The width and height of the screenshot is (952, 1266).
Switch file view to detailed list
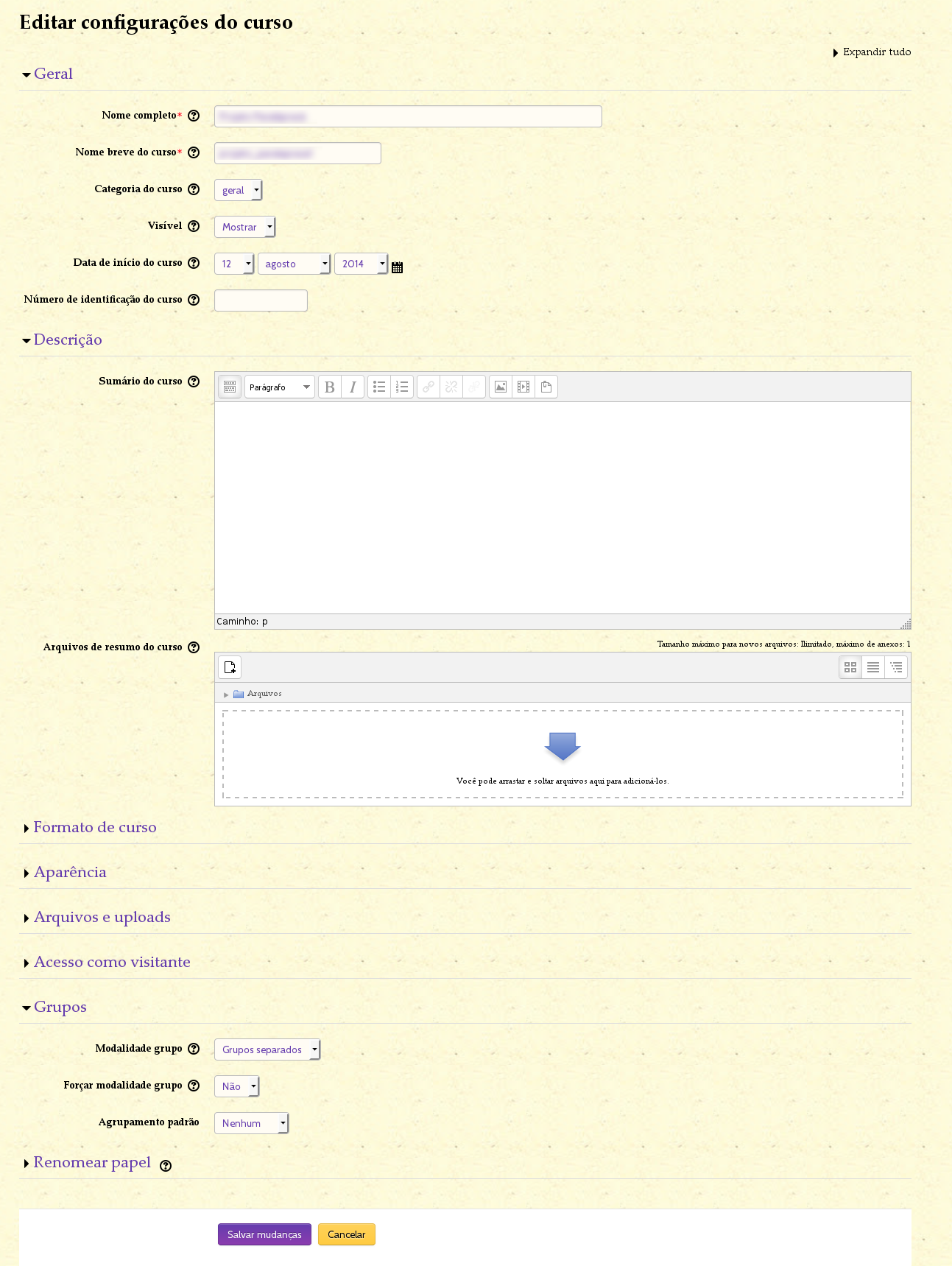[x=873, y=667]
